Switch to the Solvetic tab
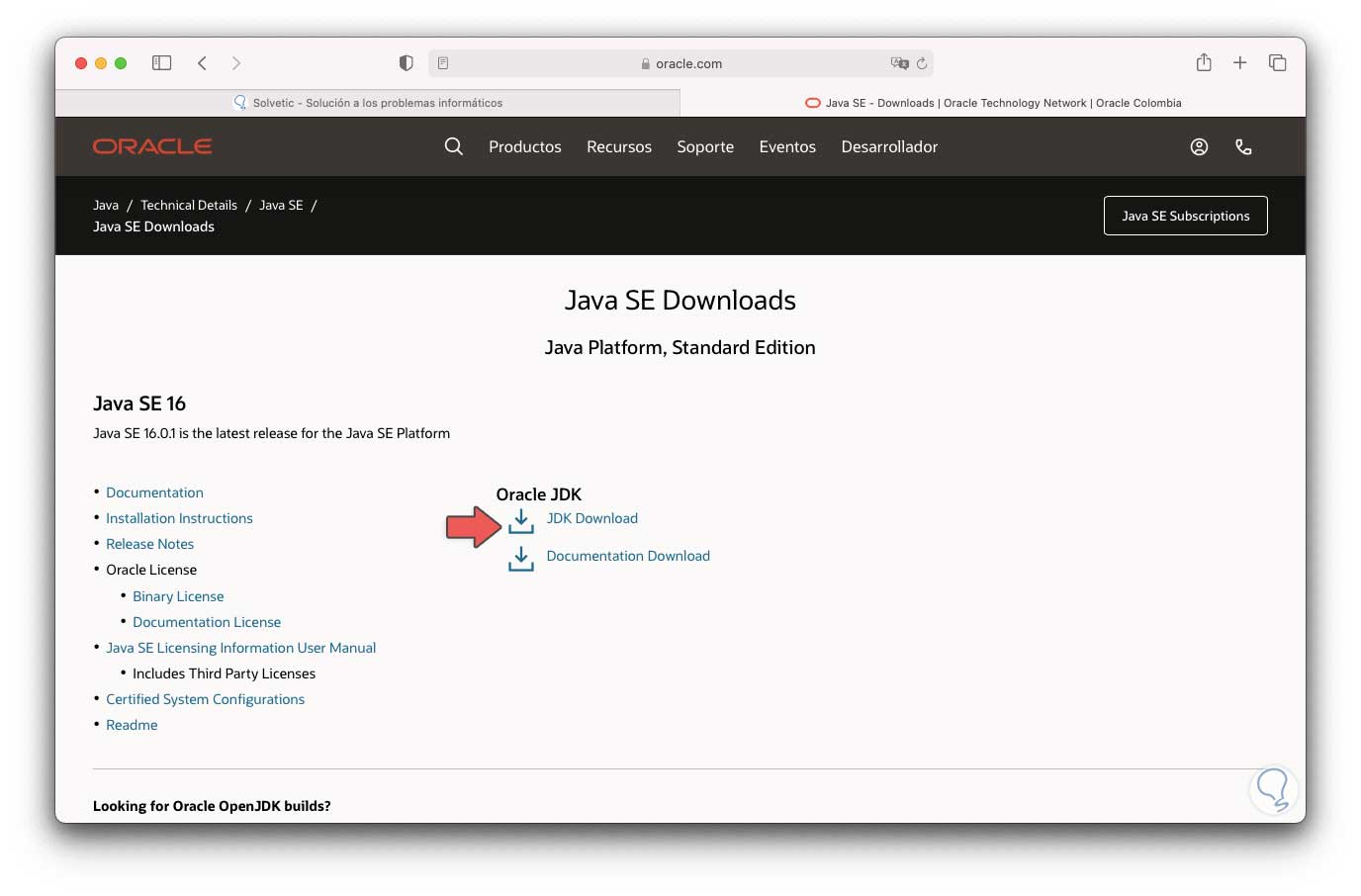Viewport: 1361px width, 896px height. [368, 103]
